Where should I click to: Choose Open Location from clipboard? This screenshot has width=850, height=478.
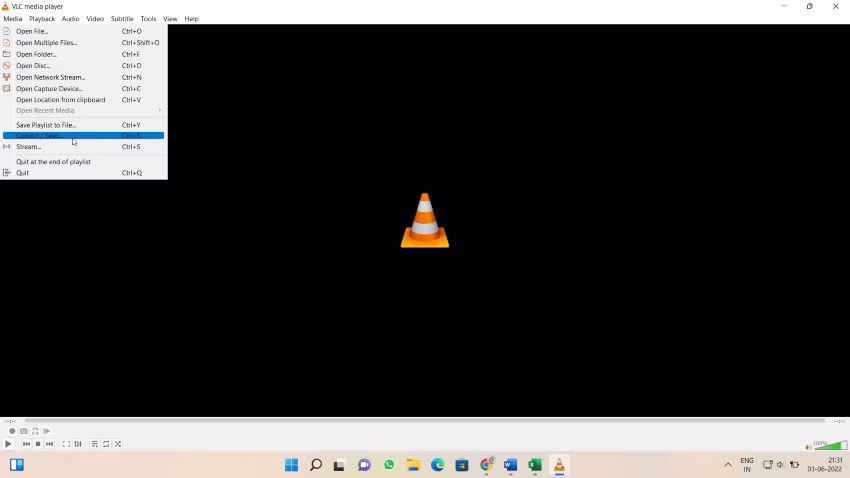click(83, 100)
